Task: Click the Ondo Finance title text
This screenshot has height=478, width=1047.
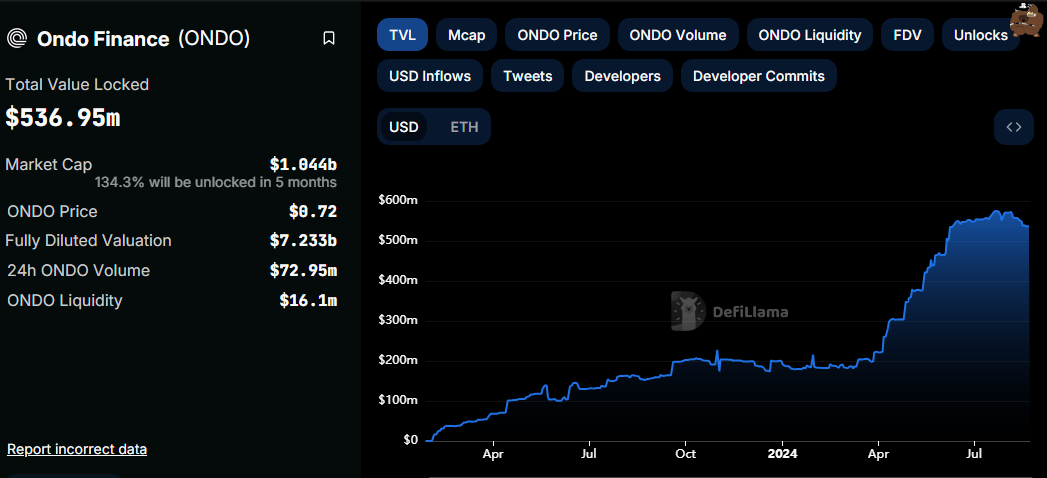Action: [x=103, y=39]
